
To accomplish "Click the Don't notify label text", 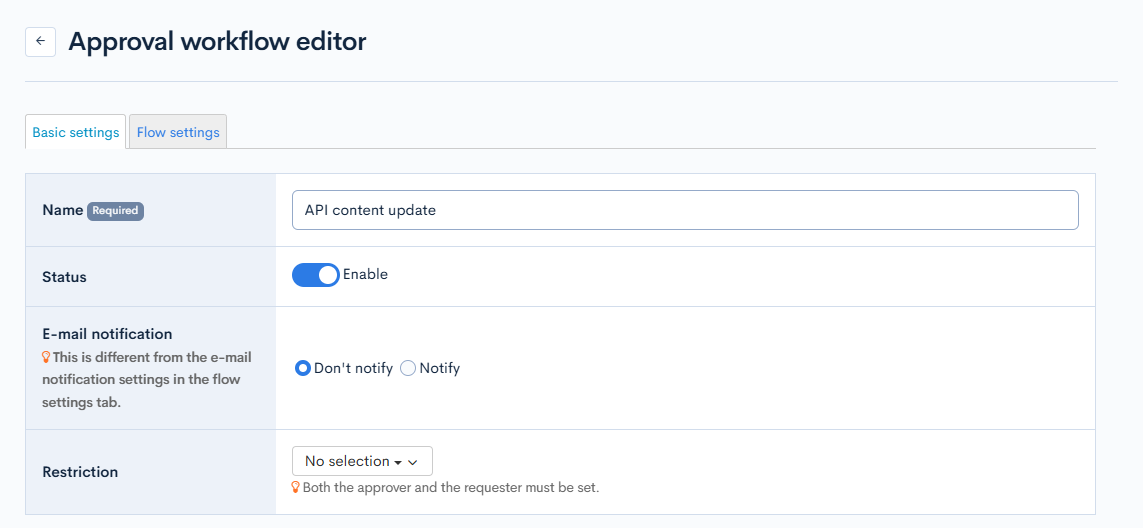I will (353, 368).
